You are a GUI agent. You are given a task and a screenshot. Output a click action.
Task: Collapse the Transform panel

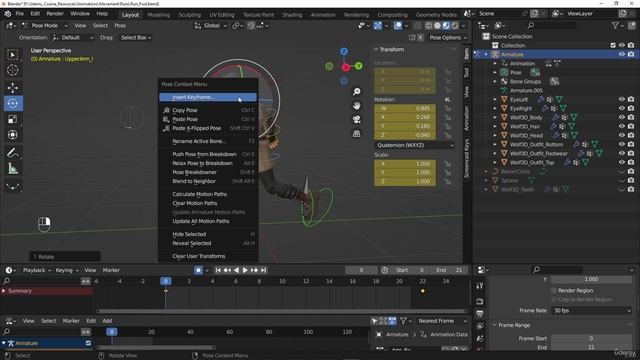(376, 49)
